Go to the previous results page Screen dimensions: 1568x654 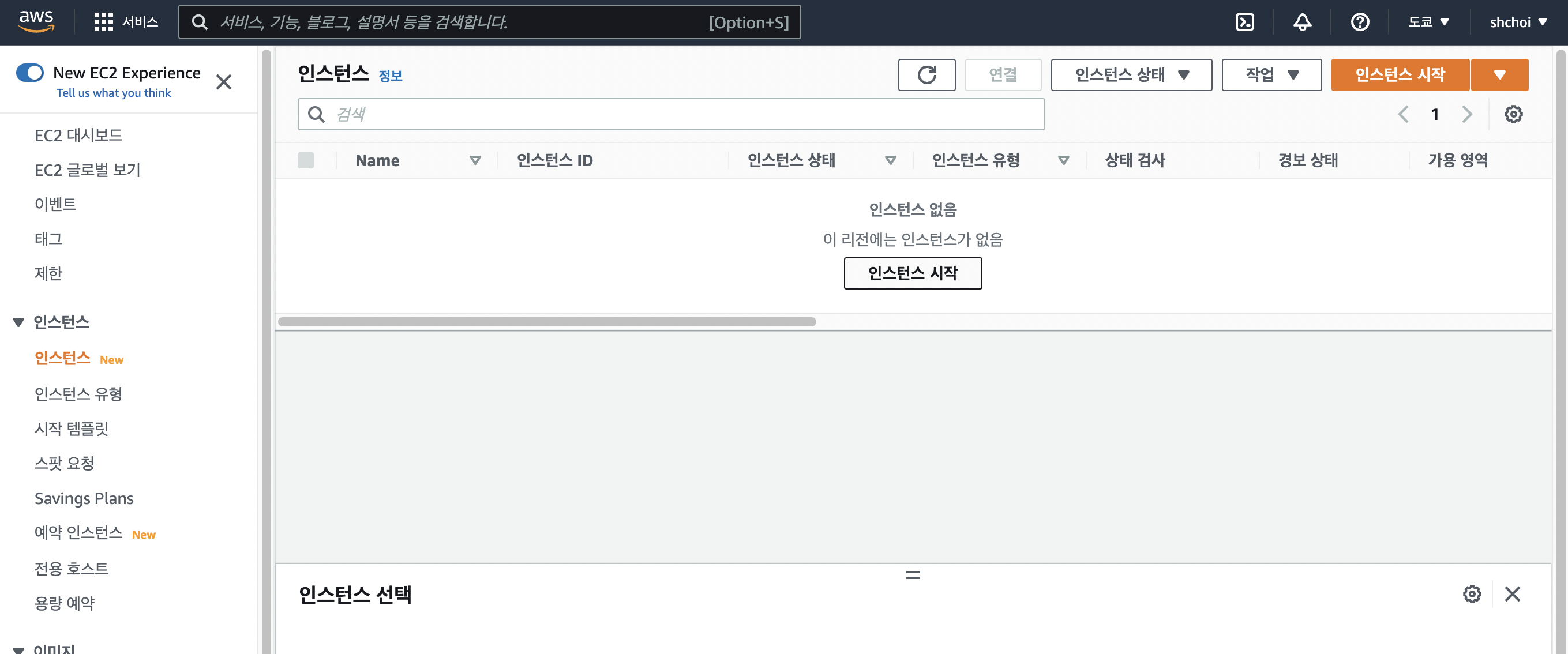coord(1403,114)
